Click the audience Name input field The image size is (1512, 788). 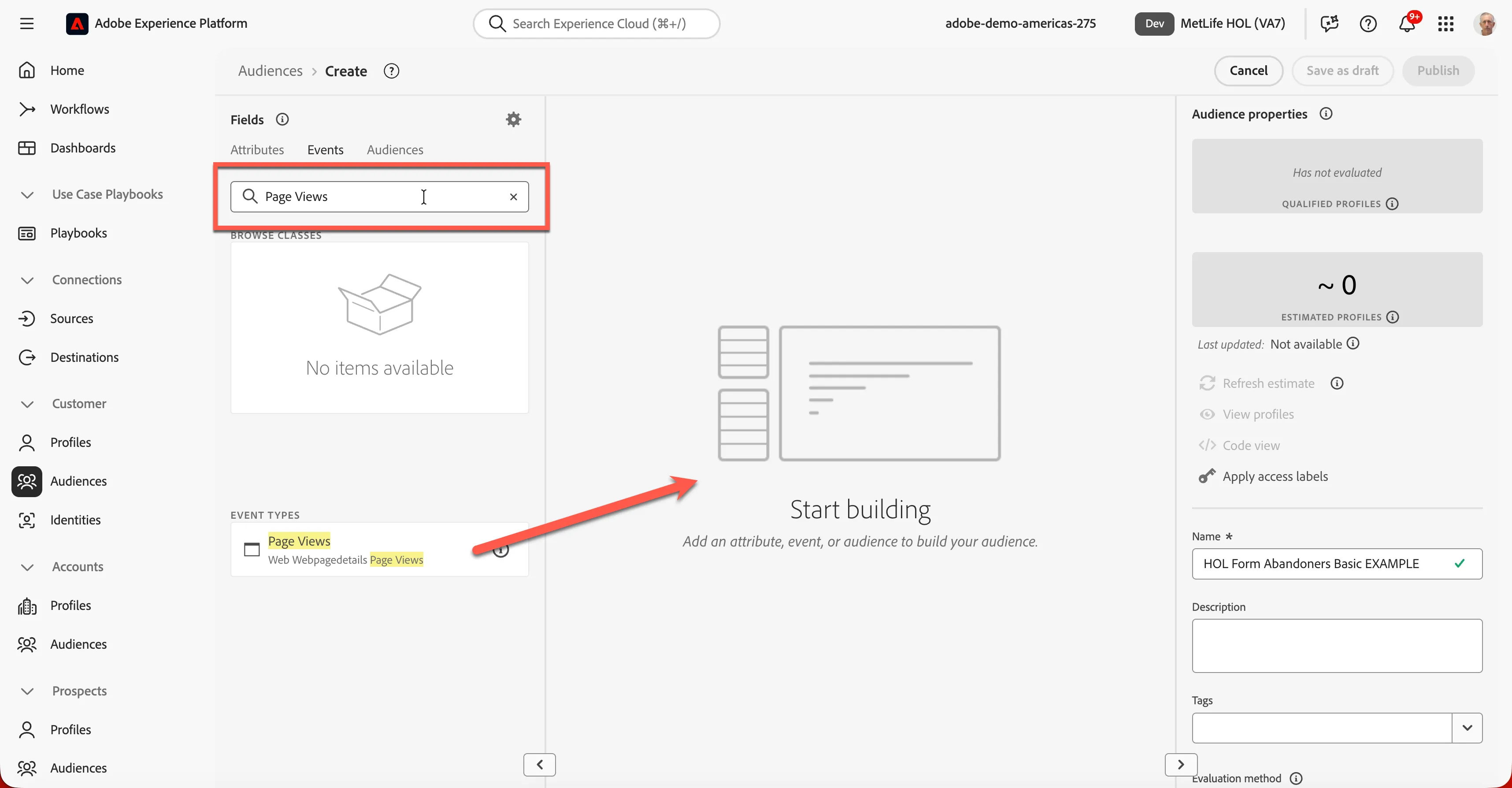[x=1337, y=564]
